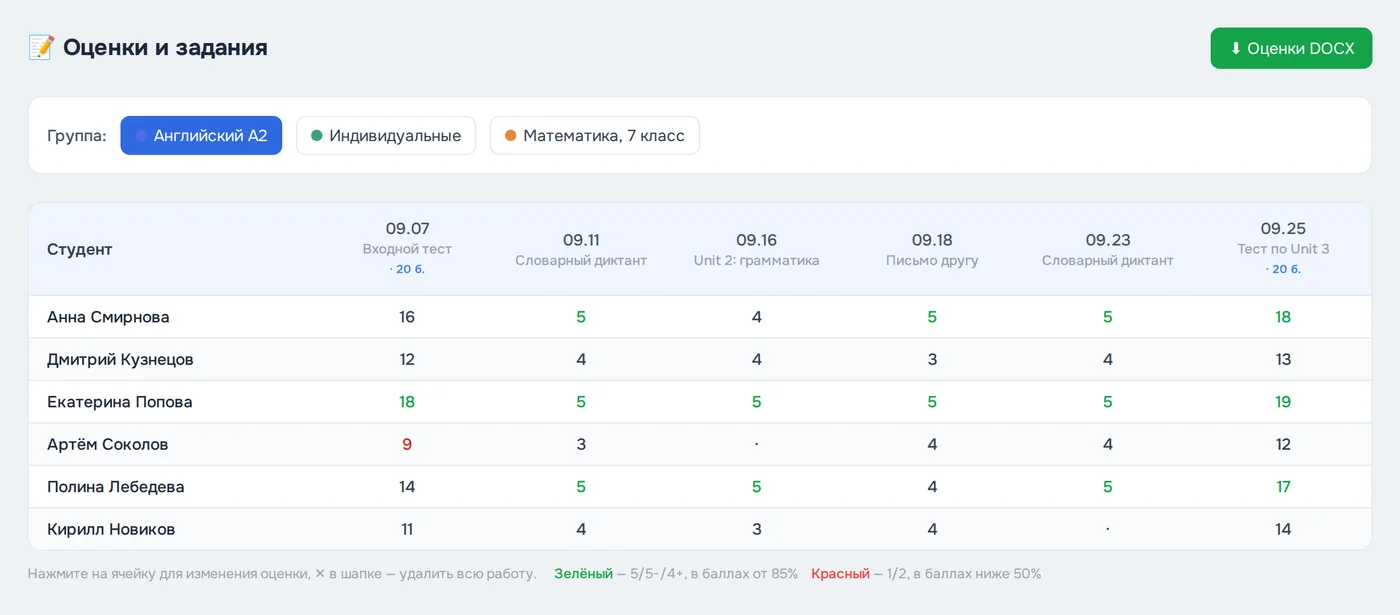
Task: Edit Дмитрий Кузнецов's 09.25 score of 13
Action: (1283, 359)
